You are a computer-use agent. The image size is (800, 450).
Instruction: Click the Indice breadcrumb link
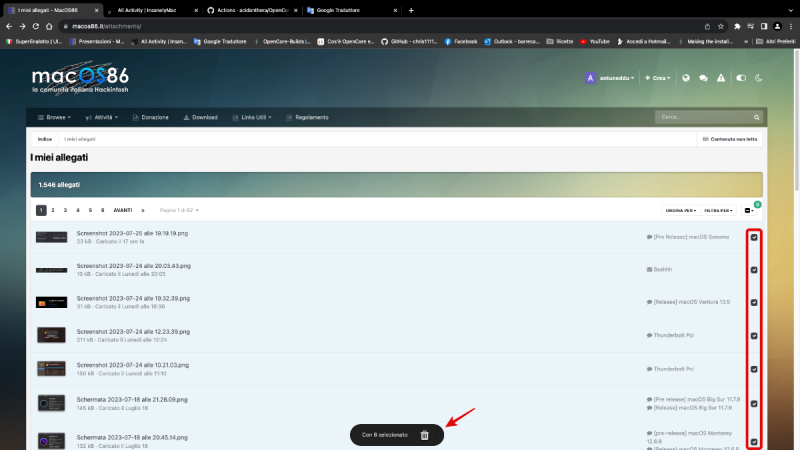tap(45, 139)
